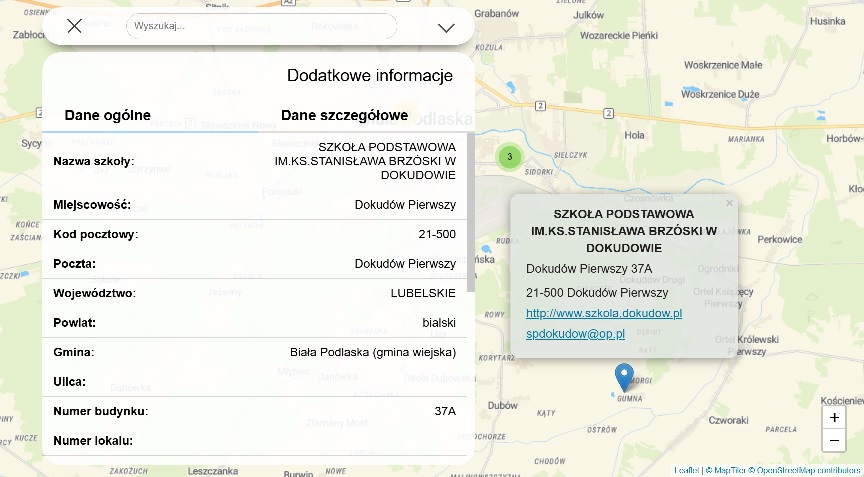
Task: Click the green cluster marker labeled 3
Action: point(510,157)
